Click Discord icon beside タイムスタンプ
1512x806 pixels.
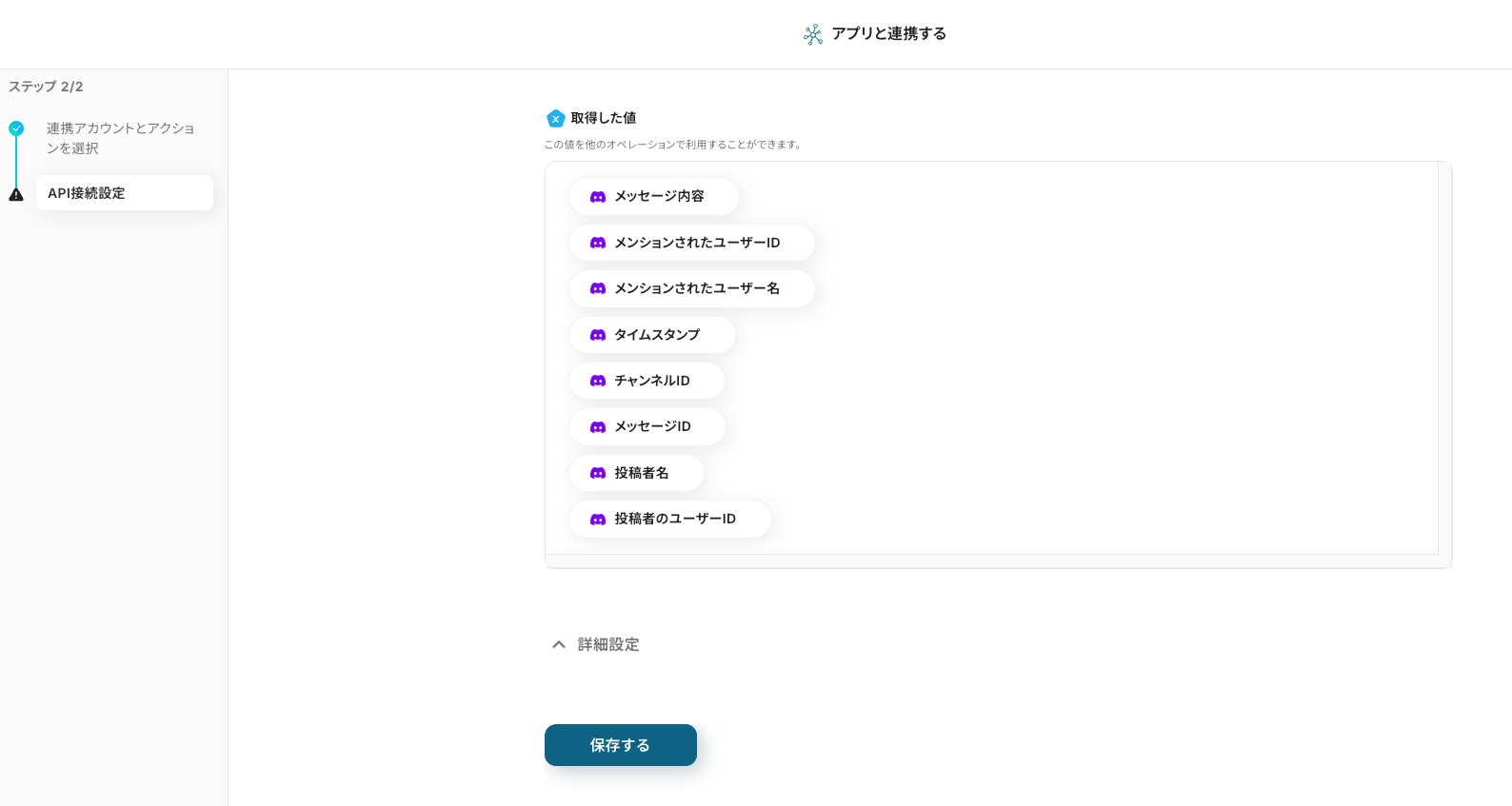[598, 335]
